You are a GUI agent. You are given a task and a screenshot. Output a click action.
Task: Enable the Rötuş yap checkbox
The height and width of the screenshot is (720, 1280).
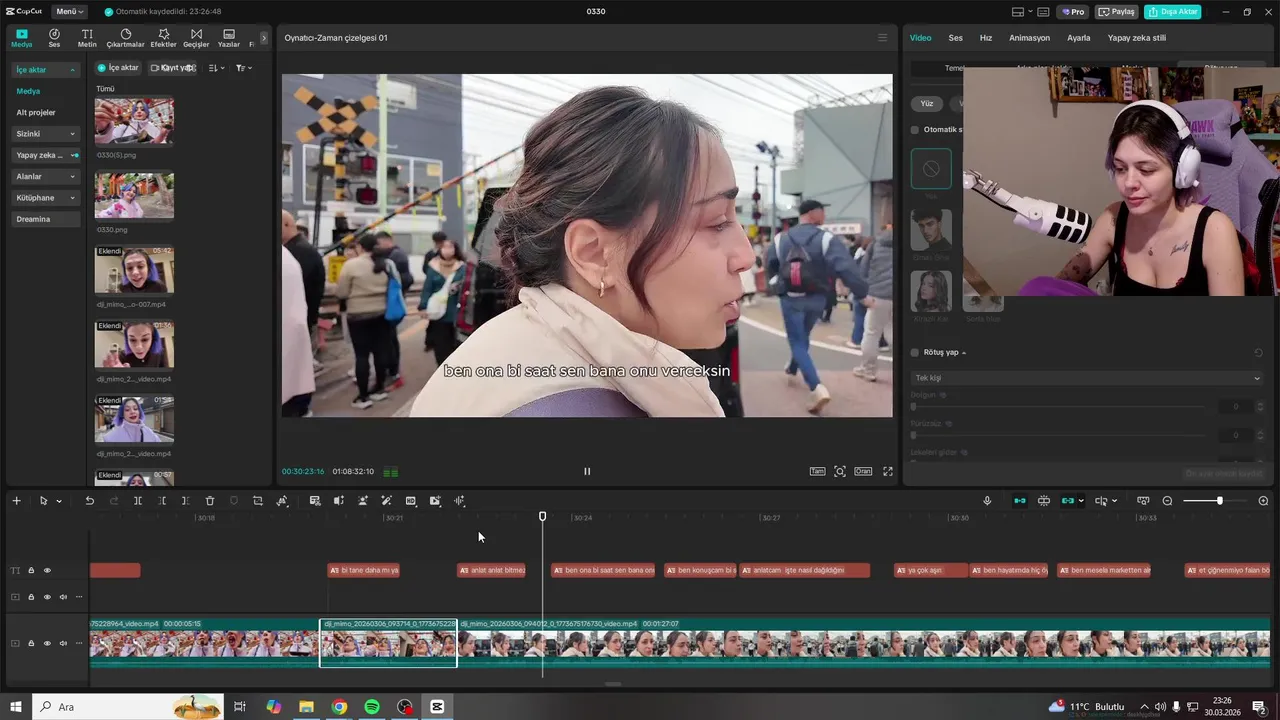pyautogui.click(x=914, y=352)
